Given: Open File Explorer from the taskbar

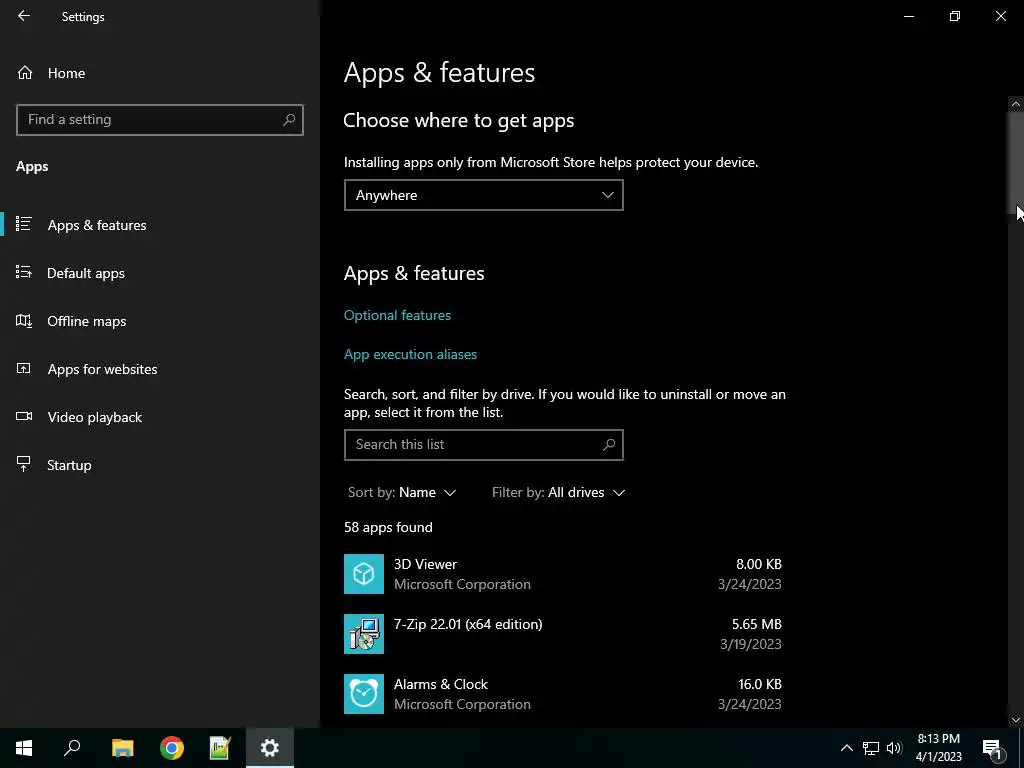Looking at the screenshot, I should tap(122, 748).
